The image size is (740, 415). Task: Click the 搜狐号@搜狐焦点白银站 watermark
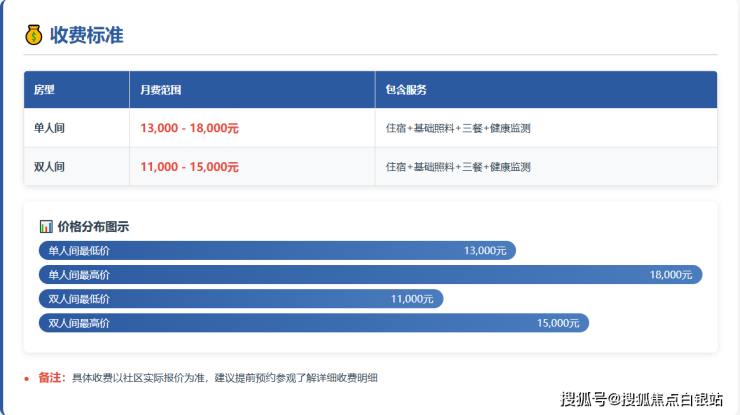click(641, 399)
